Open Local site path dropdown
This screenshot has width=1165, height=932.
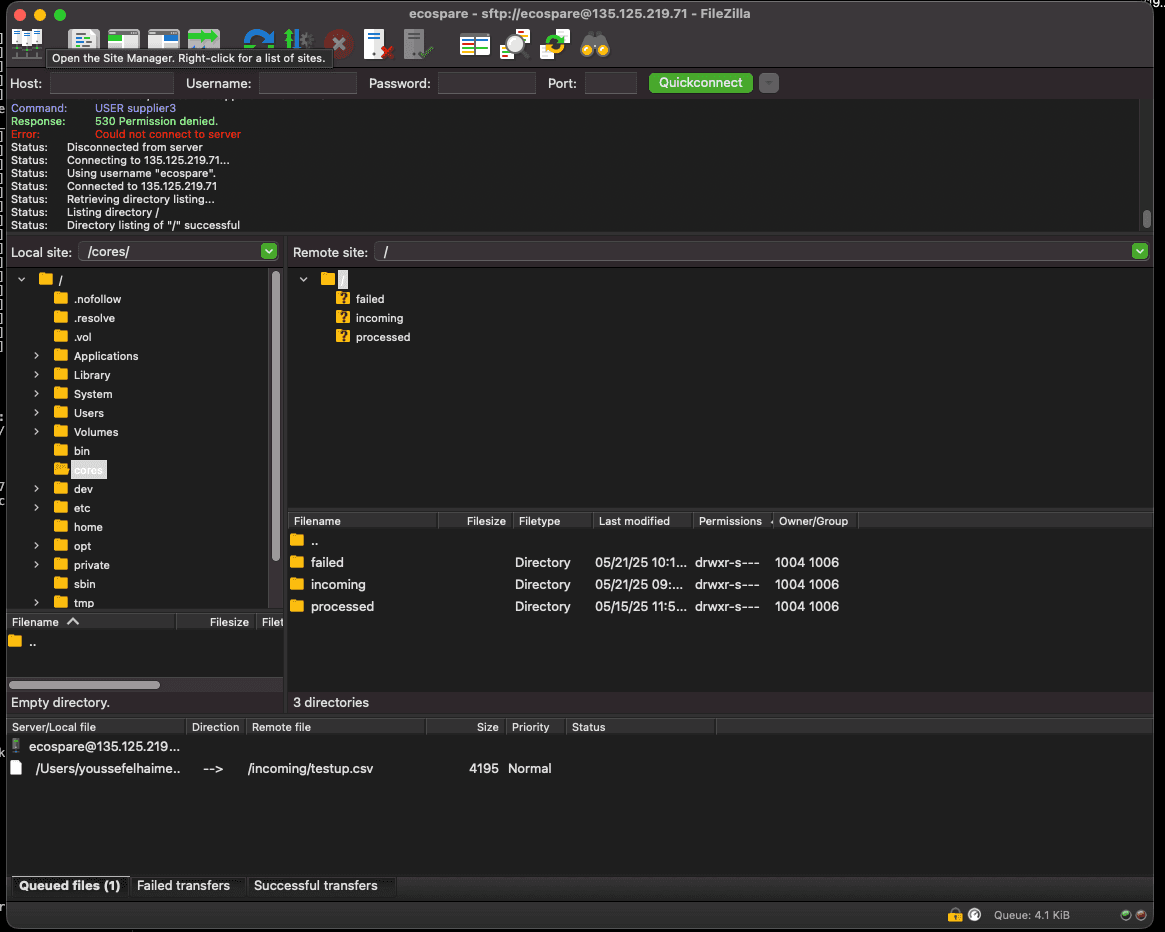[x=269, y=251]
